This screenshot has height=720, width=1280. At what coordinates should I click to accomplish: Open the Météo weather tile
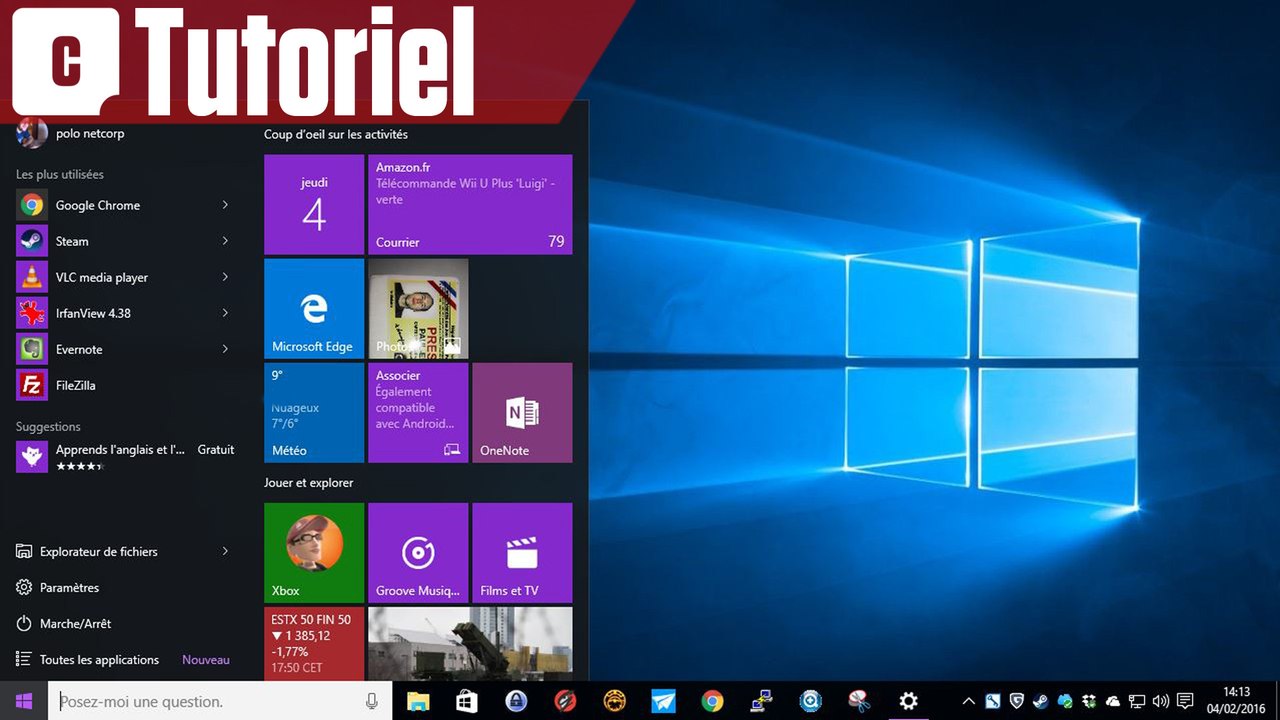click(314, 413)
